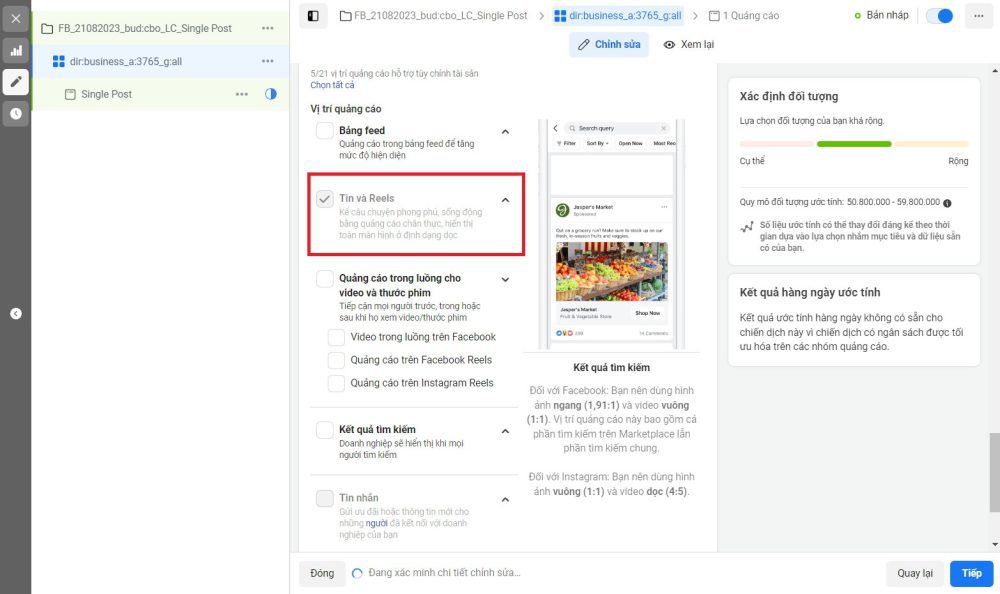The width and height of the screenshot is (1000, 594).
Task: Click the half-circle status icon on Single Post
Action: click(x=270, y=94)
